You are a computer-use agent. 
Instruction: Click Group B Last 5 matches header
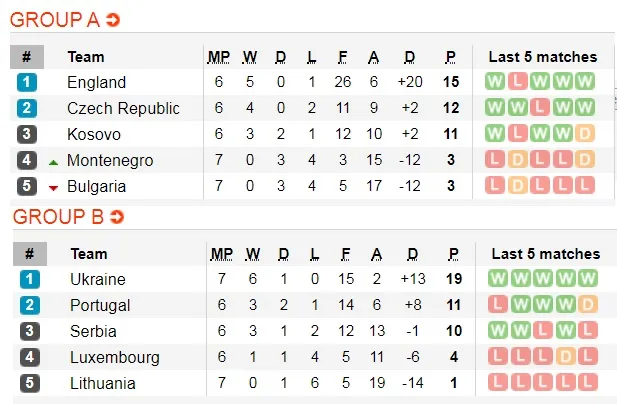pyautogui.click(x=545, y=254)
